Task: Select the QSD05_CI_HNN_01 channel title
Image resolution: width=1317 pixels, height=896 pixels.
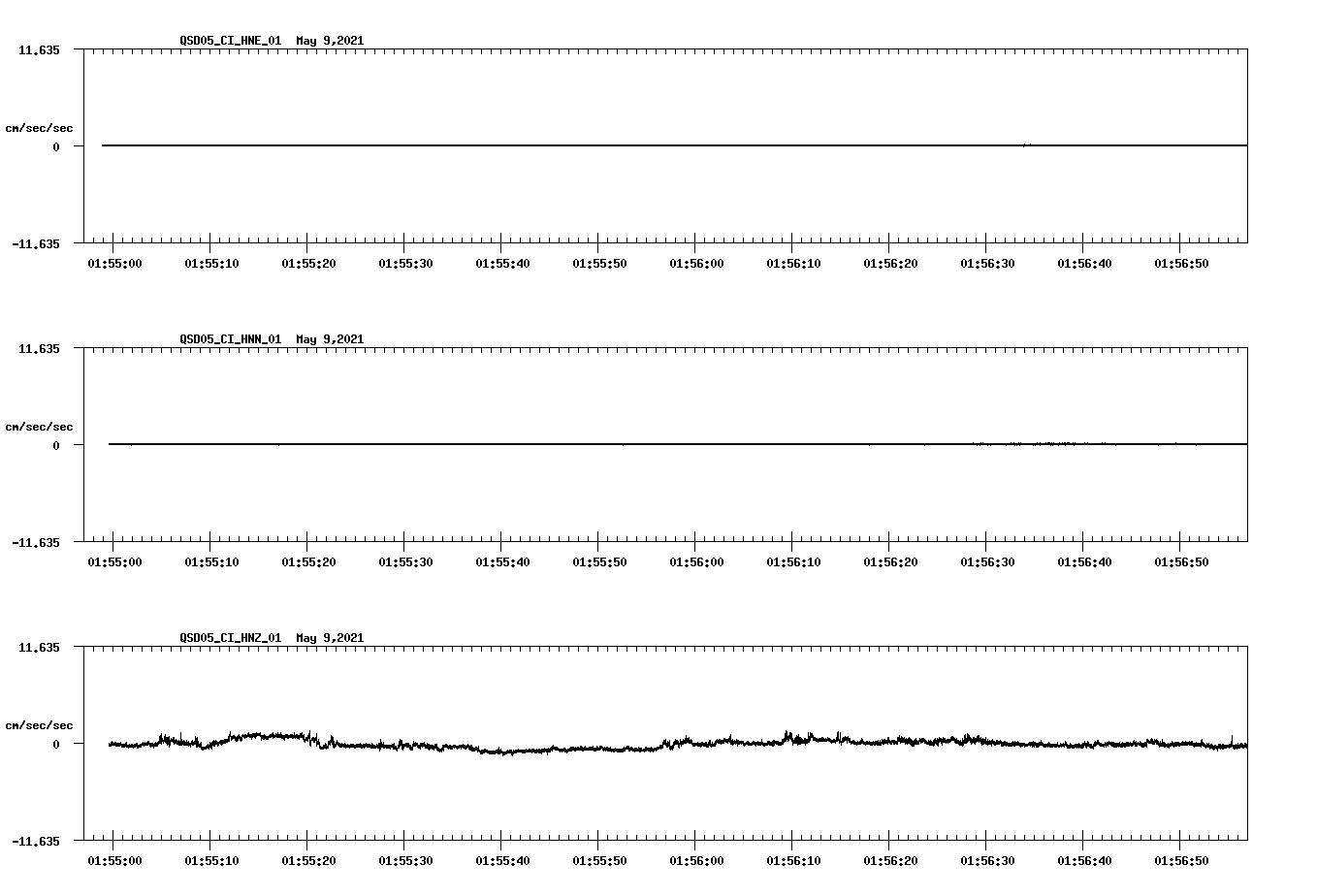Action: [230, 339]
